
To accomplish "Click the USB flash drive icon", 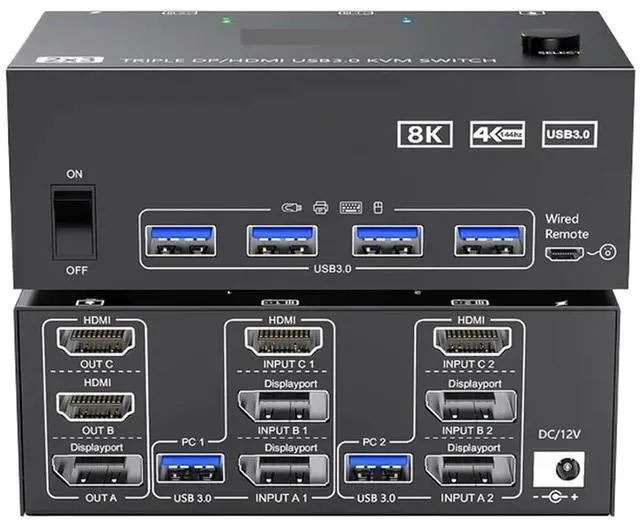I will 291,208.
